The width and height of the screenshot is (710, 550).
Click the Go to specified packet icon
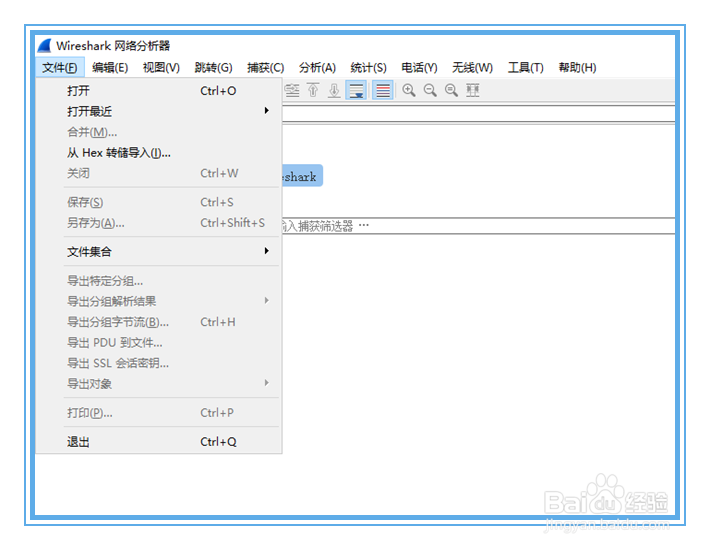point(292,91)
